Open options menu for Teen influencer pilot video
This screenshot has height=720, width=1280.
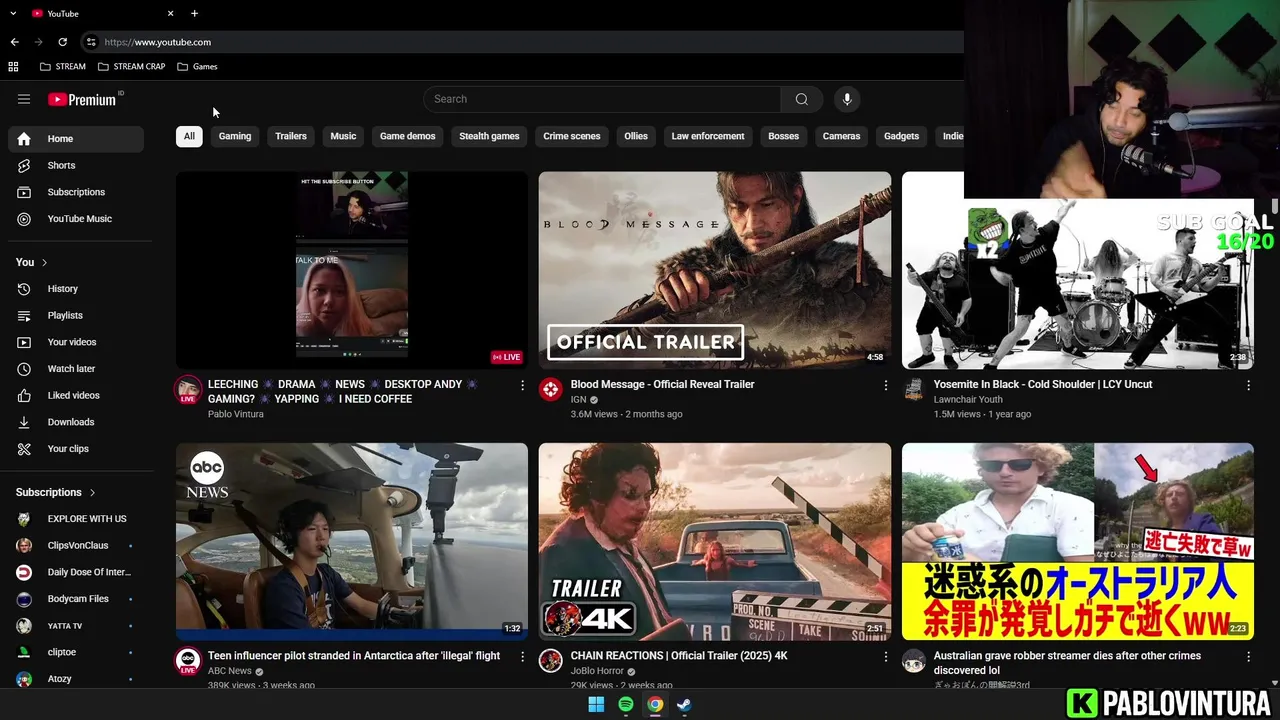pos(522,657)
